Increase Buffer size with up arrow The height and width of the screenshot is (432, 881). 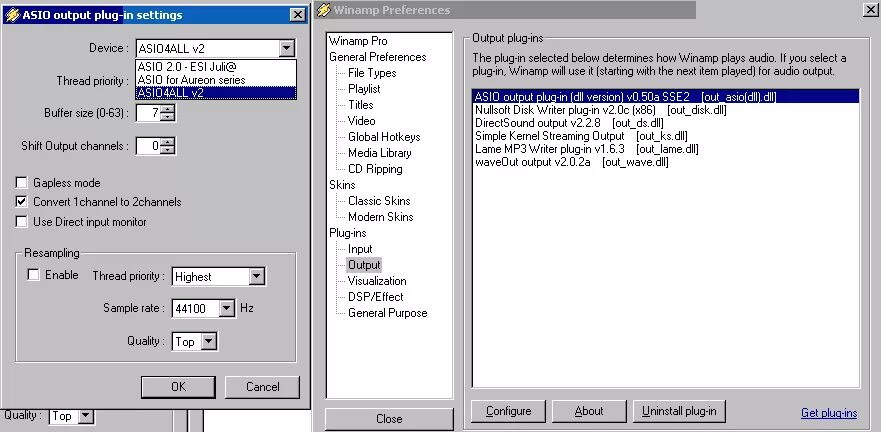coord(167,110)
